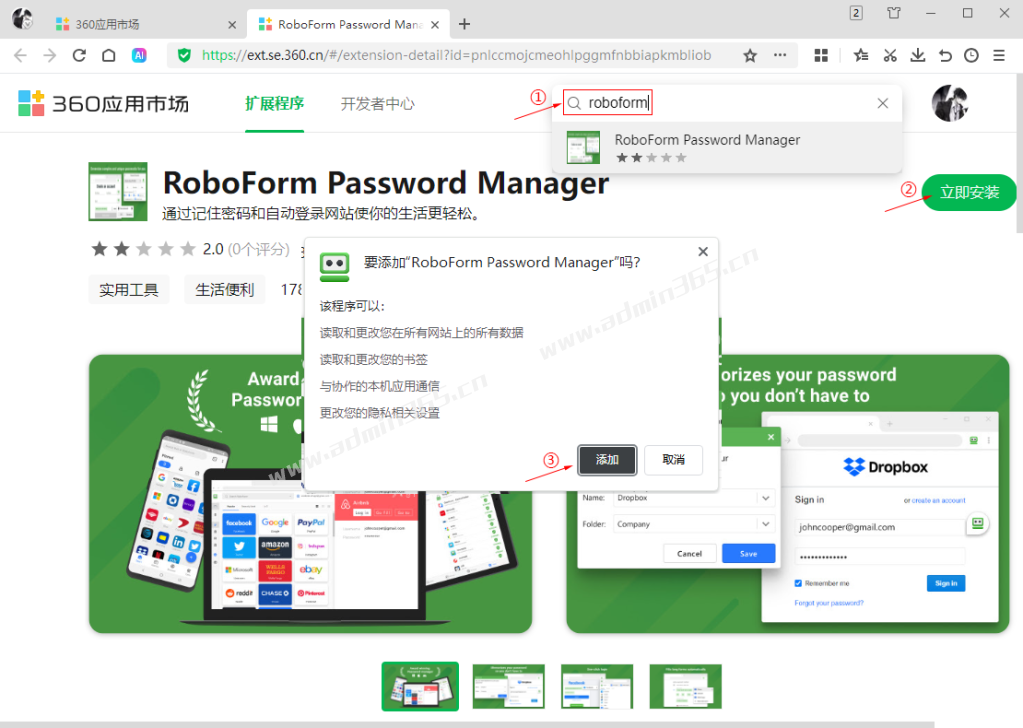This screenshot has width=1023, height=728.
Task: Close the add-extension dialog with X
Action: pos(703,252)
